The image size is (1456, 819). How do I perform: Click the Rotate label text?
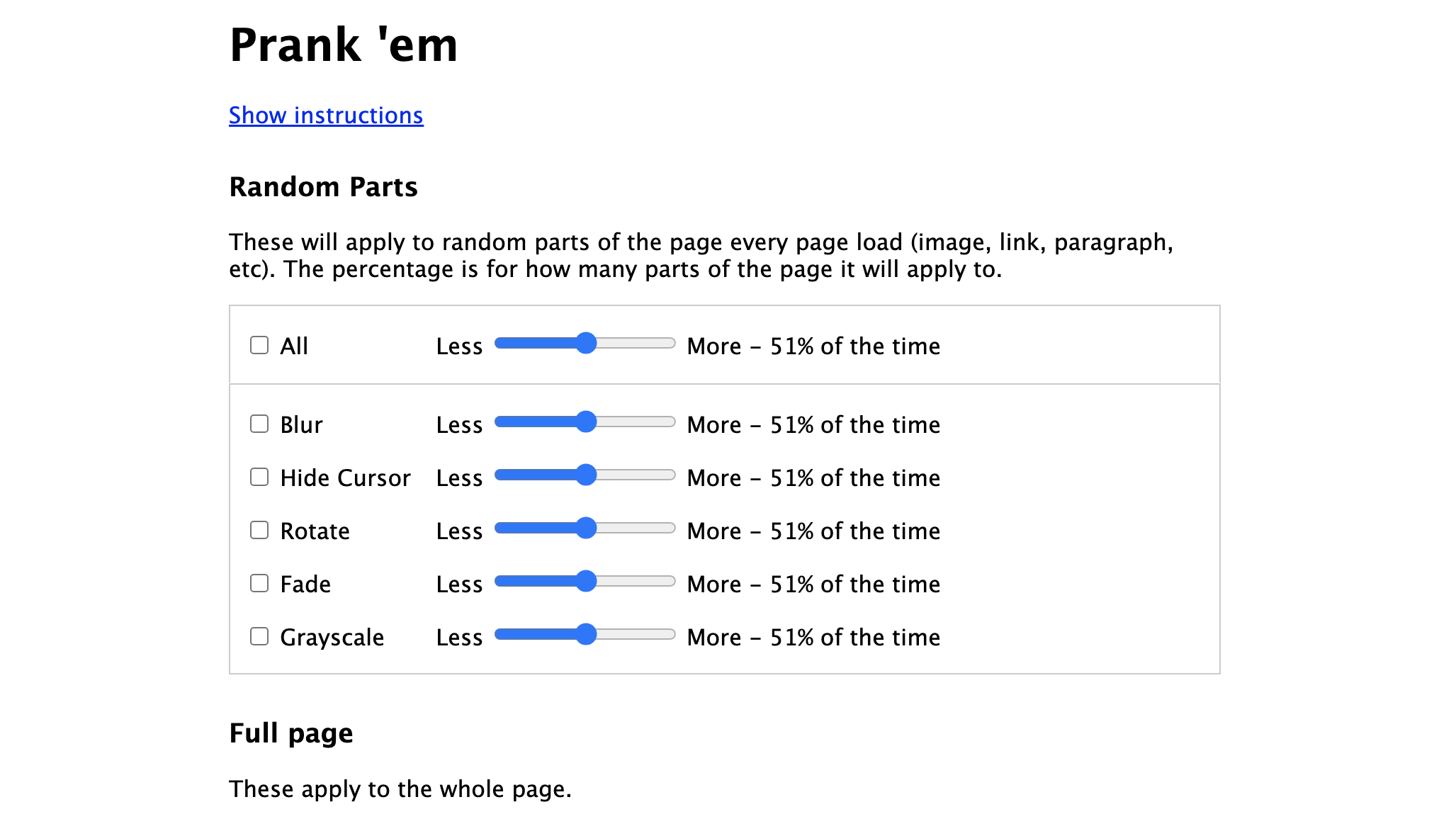[x=315, y=531]
